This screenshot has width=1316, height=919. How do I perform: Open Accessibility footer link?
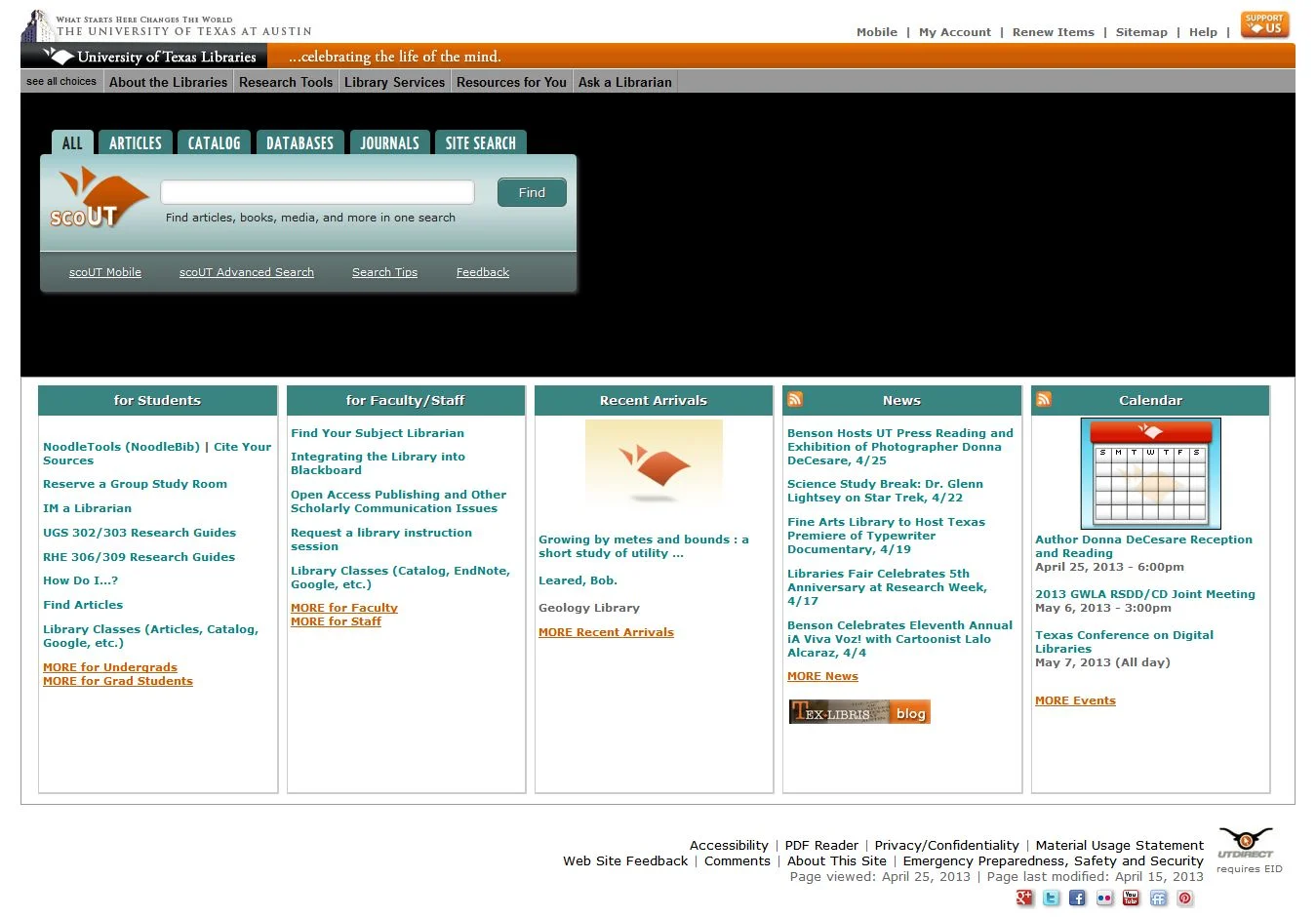[729, 846]
